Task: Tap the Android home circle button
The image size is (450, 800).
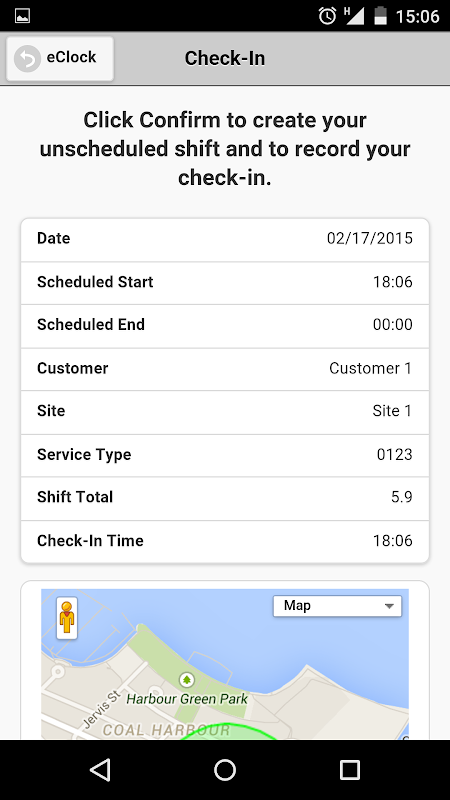Action: (x=225, y=769)
